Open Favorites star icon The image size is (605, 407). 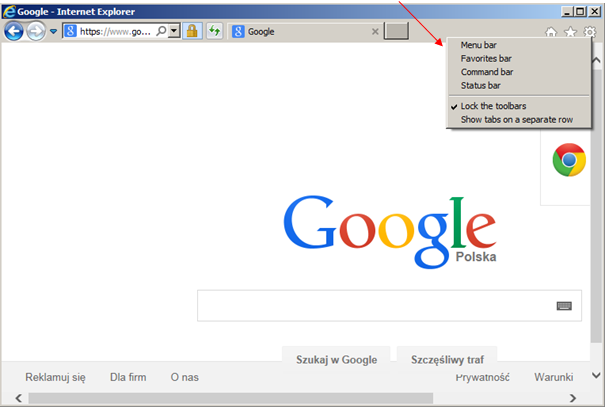(570, 32)
